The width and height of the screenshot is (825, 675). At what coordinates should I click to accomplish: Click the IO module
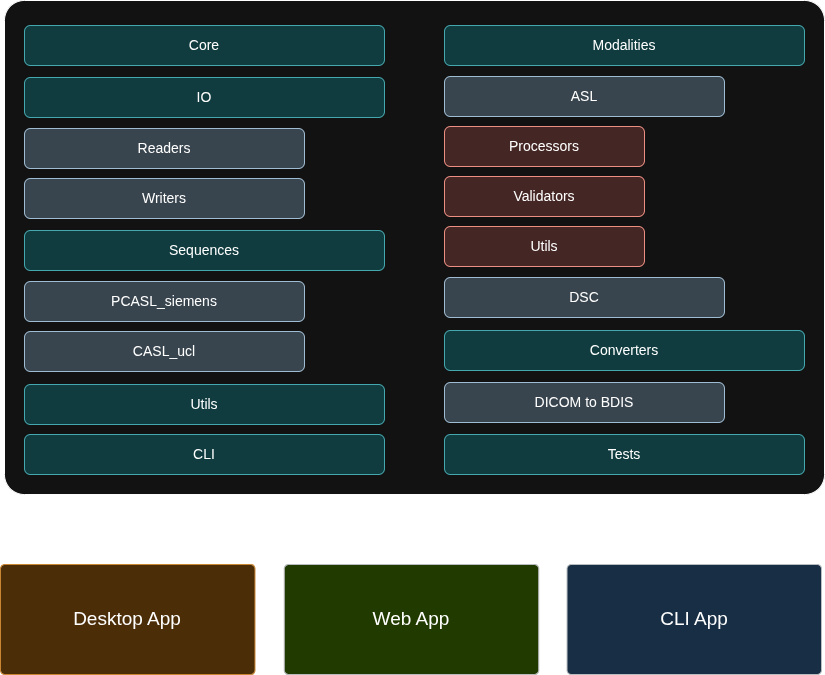pos(204,97)
